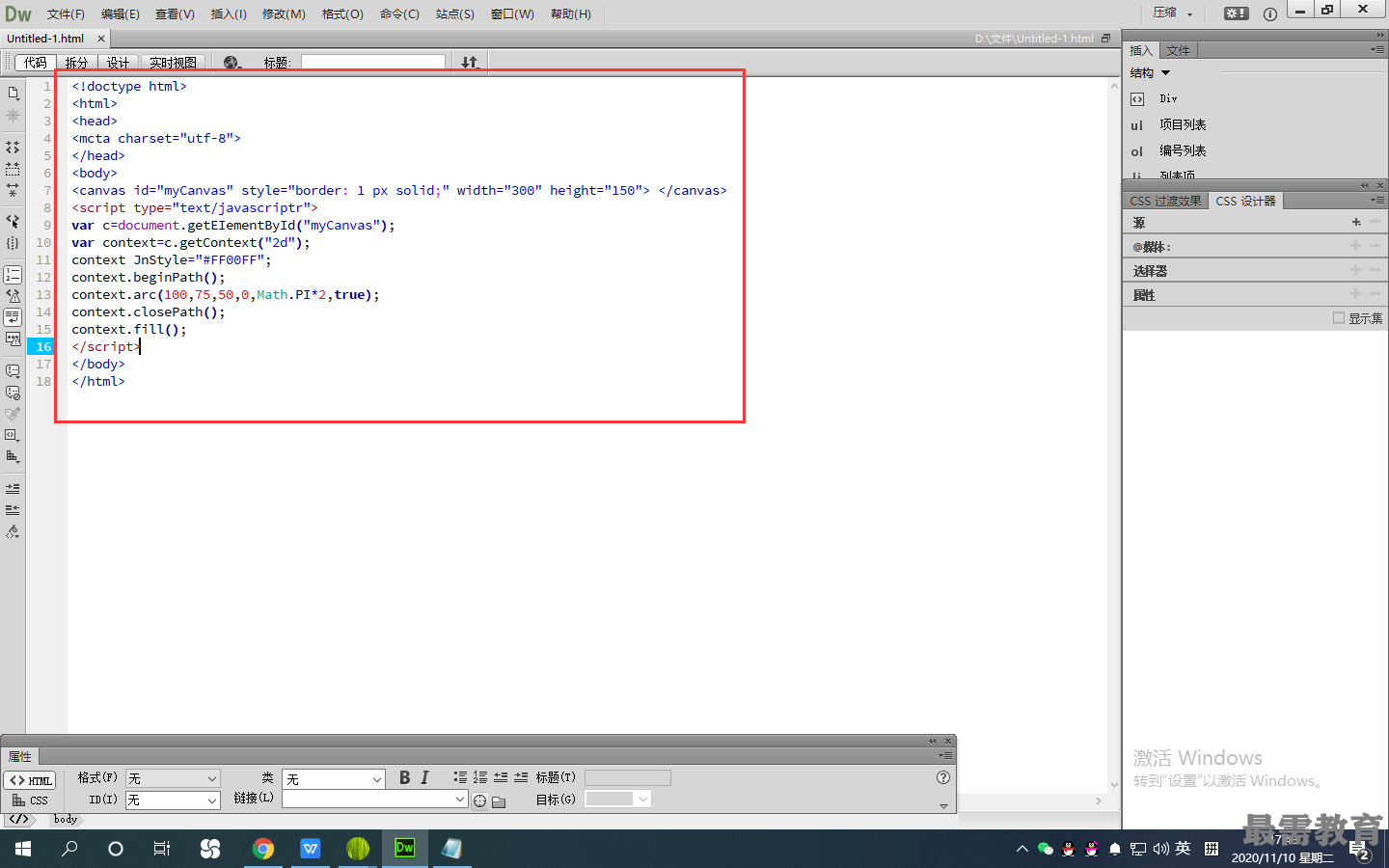Screen dimensions: 1389x868
Task: Open 链接(L) link dropdown arrow
Action: 460,800
